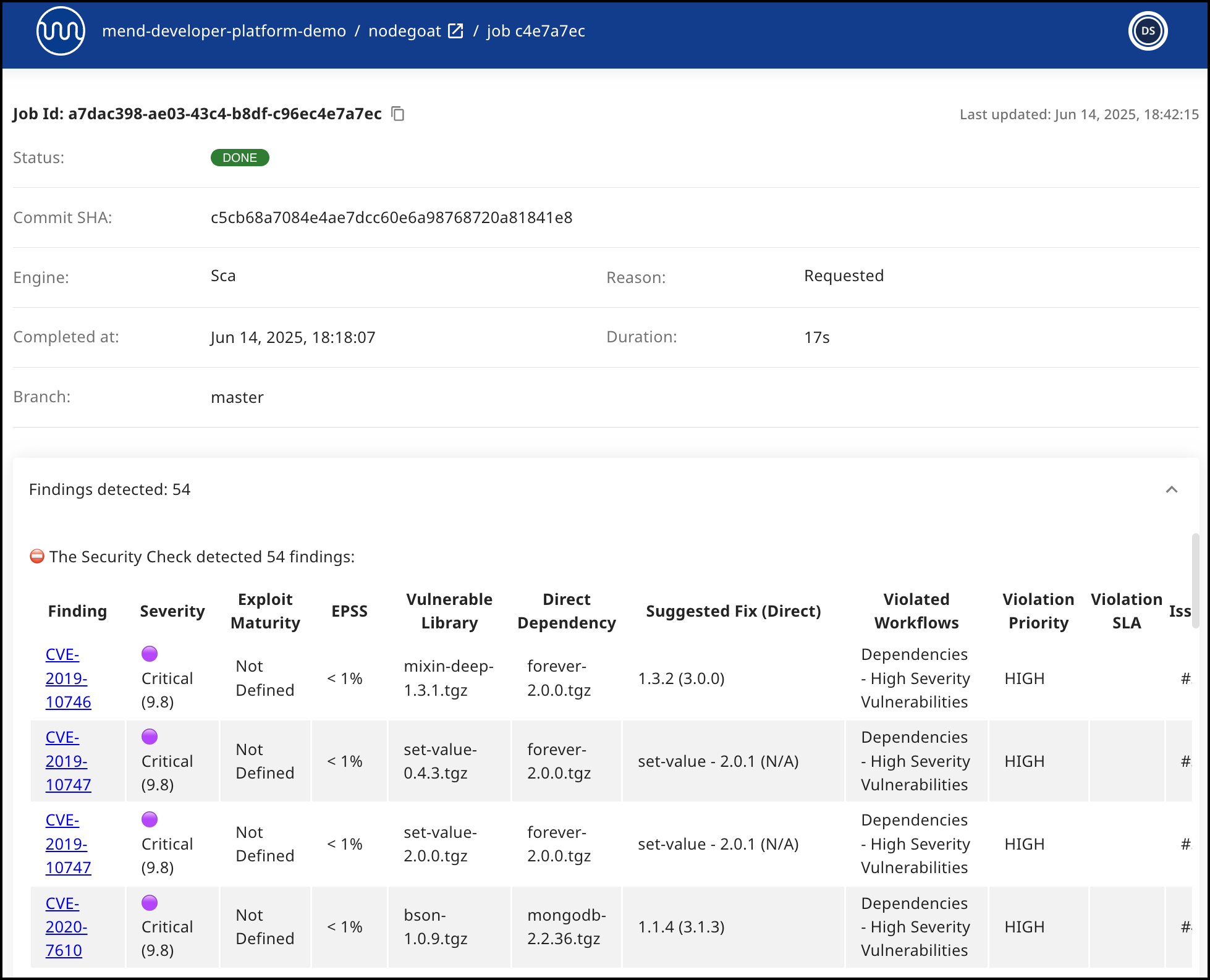Click the EPSS column header
The height and width of the screenshot is (980, 1210).
[x=349, y=611]
